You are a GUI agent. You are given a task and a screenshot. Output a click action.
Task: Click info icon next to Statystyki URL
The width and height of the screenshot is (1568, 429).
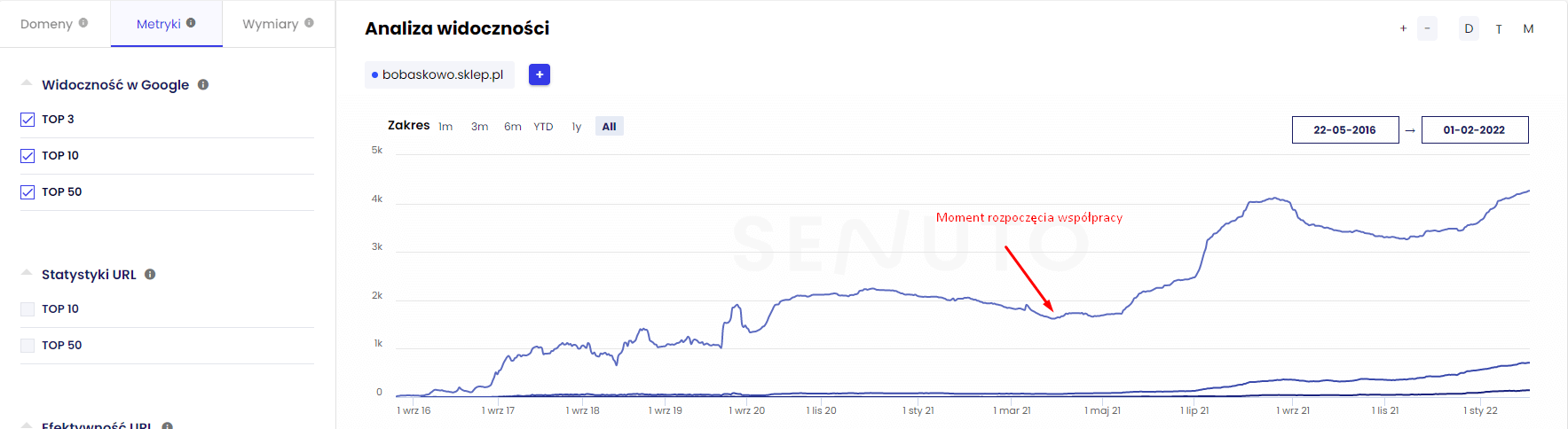tap(150, 275)
